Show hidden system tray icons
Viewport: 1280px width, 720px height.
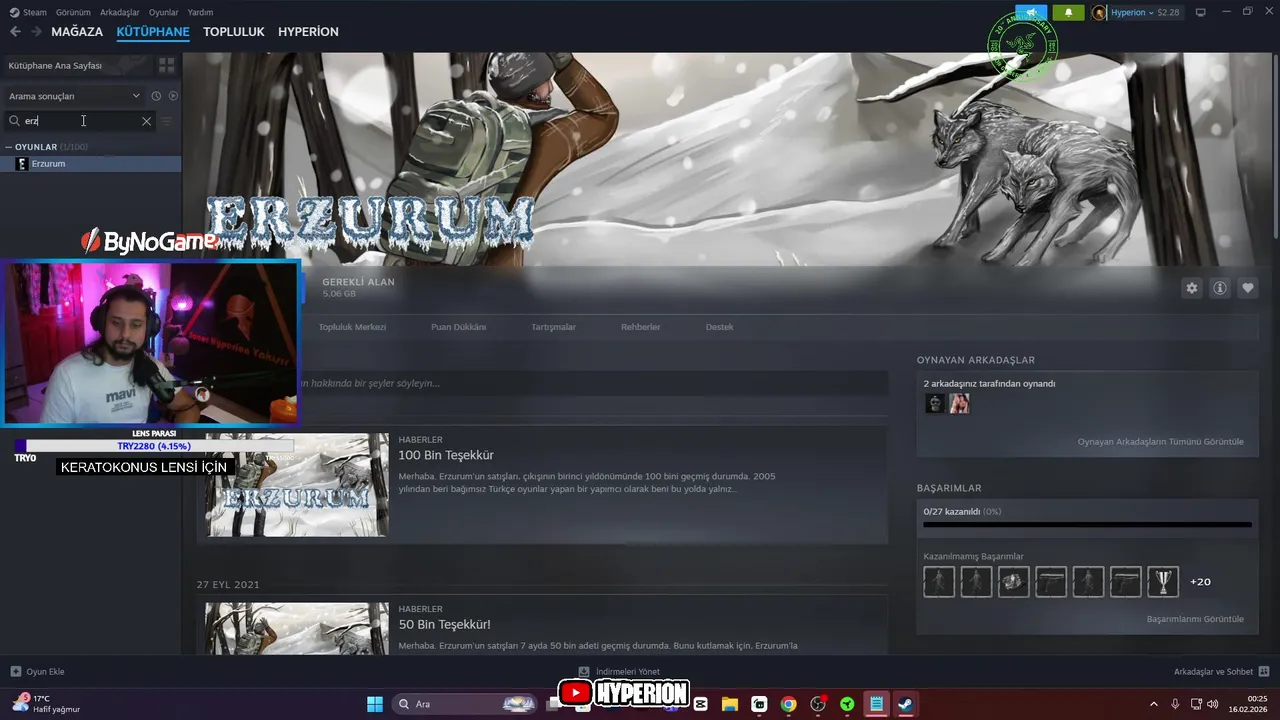[x=1153, y=704]
